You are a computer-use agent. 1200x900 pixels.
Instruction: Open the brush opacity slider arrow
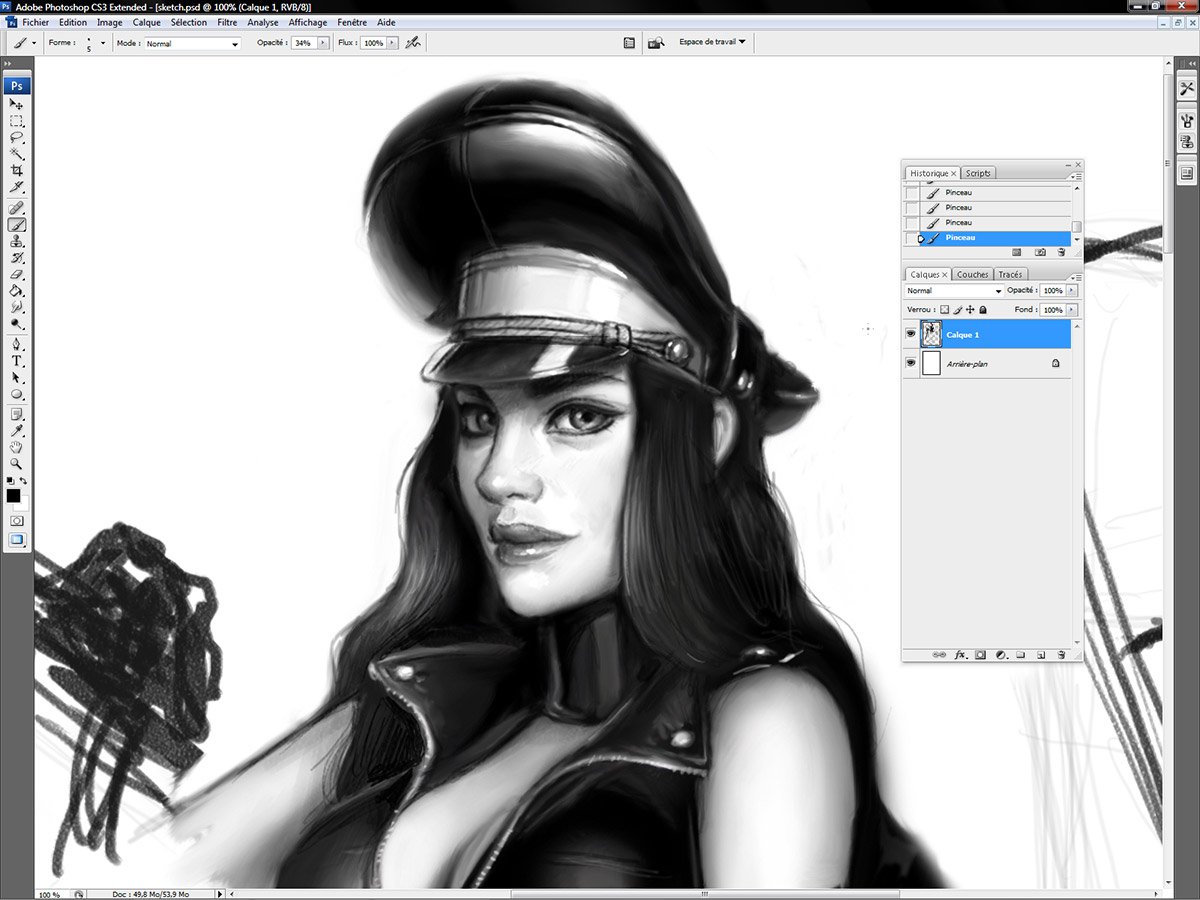click(324, 44)
